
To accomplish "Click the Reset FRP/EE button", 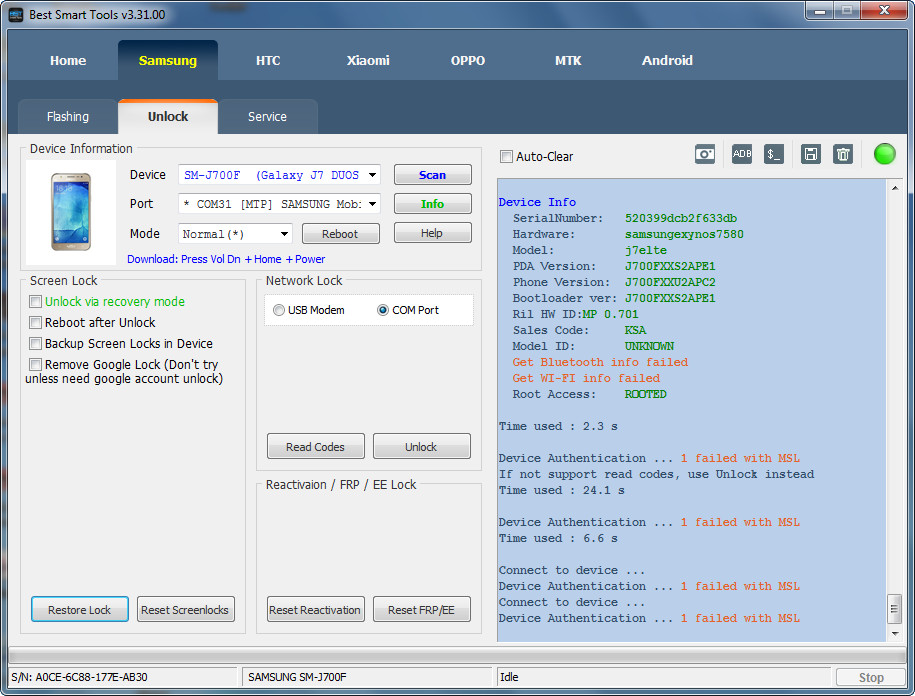I will 421,610.
